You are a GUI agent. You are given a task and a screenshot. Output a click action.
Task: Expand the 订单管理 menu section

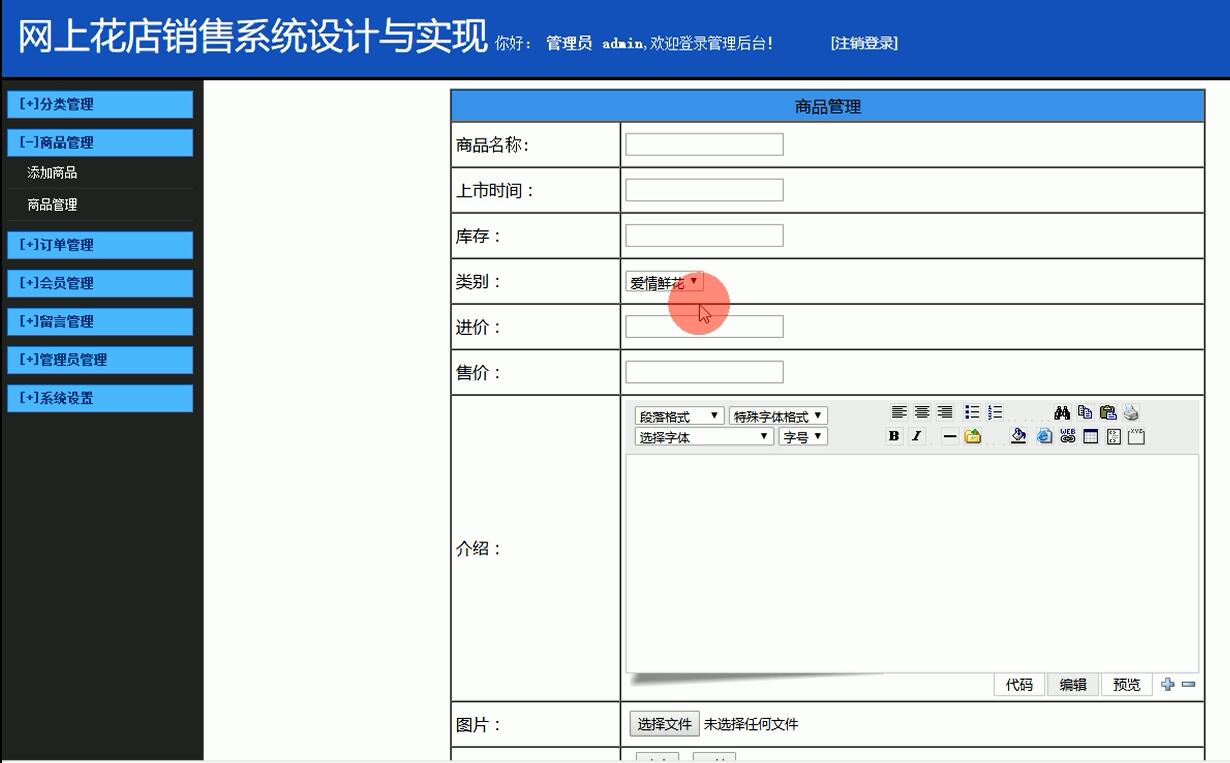click(x=99, y=244)
